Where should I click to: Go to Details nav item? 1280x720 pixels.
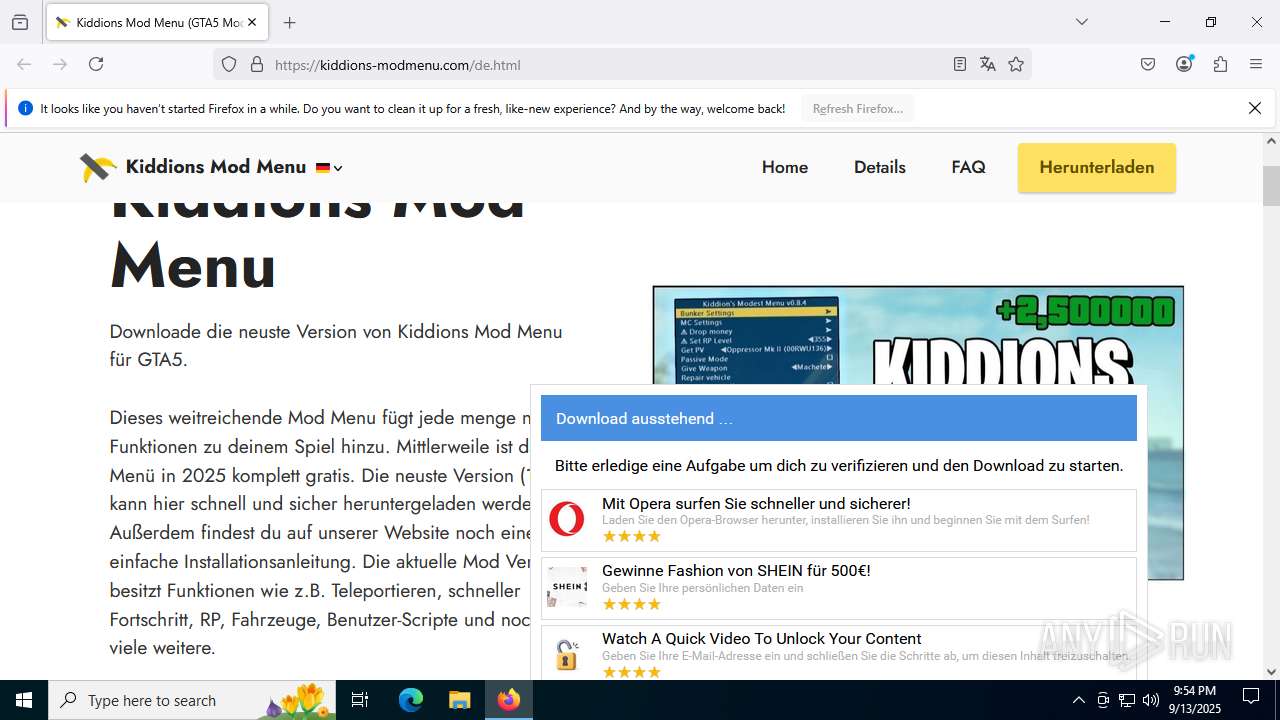880,167
